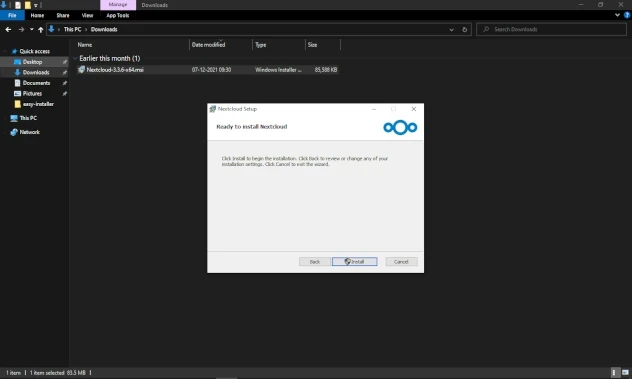Open Network in the sidebar

[x=29, y=132]
